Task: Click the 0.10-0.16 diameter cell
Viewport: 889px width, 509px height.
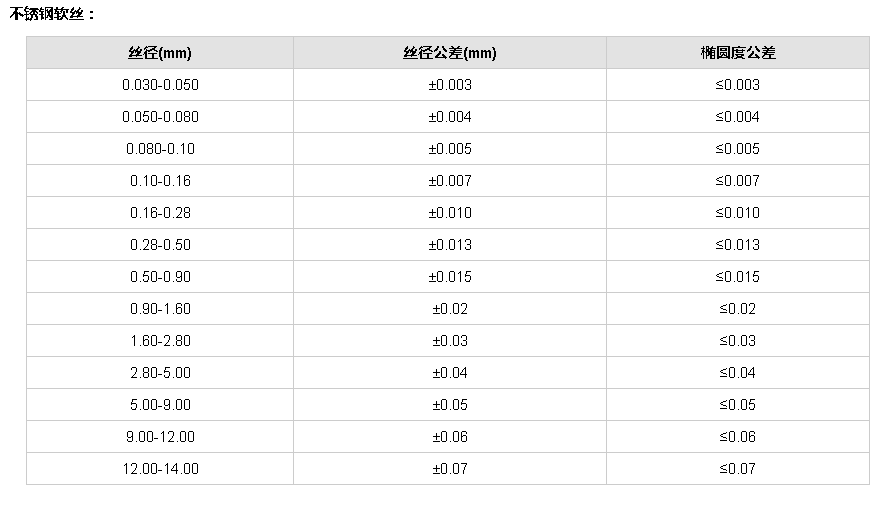Action: coord(160,181)
